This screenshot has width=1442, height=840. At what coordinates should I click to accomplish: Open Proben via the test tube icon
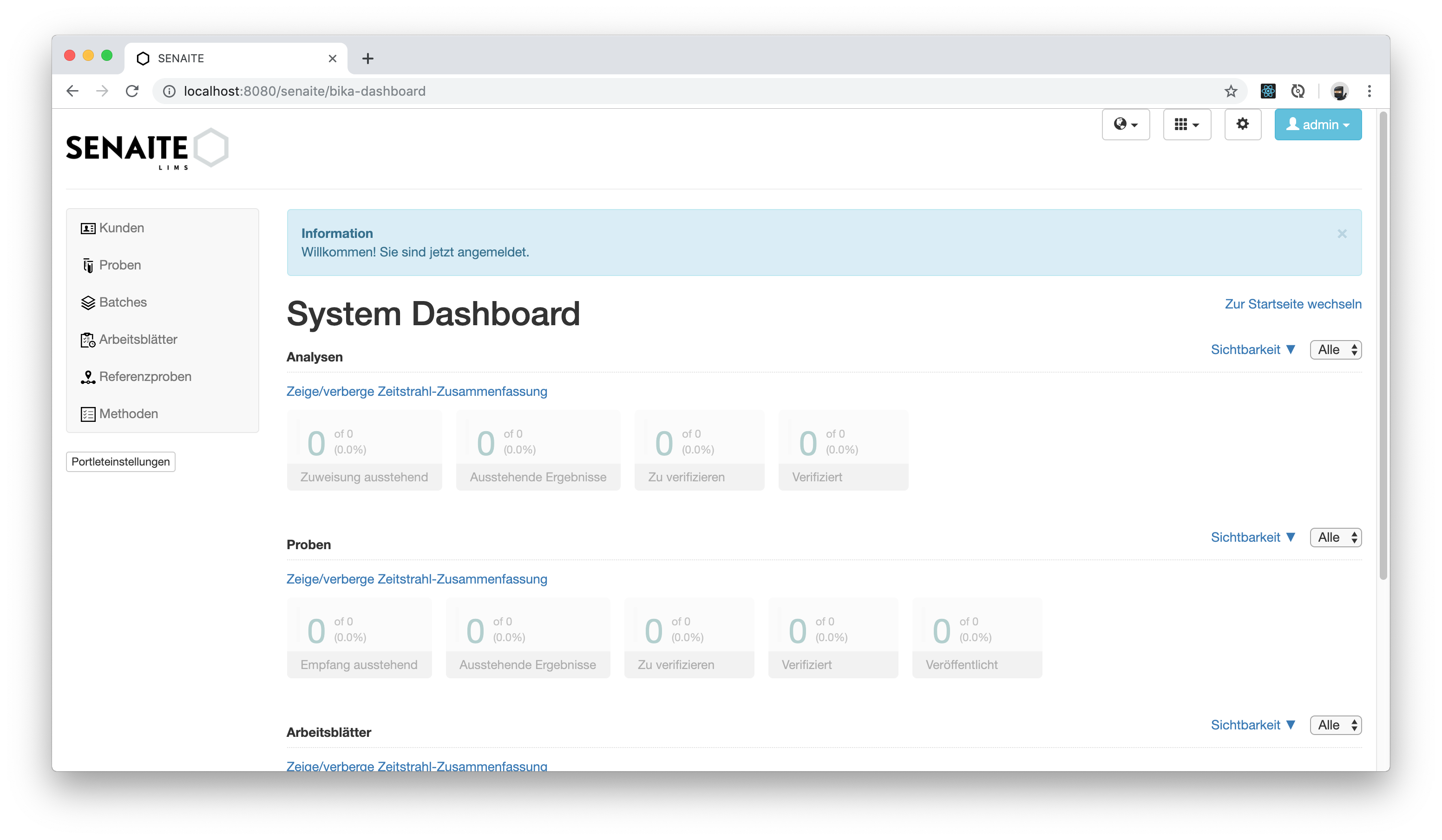click(87, 265)
